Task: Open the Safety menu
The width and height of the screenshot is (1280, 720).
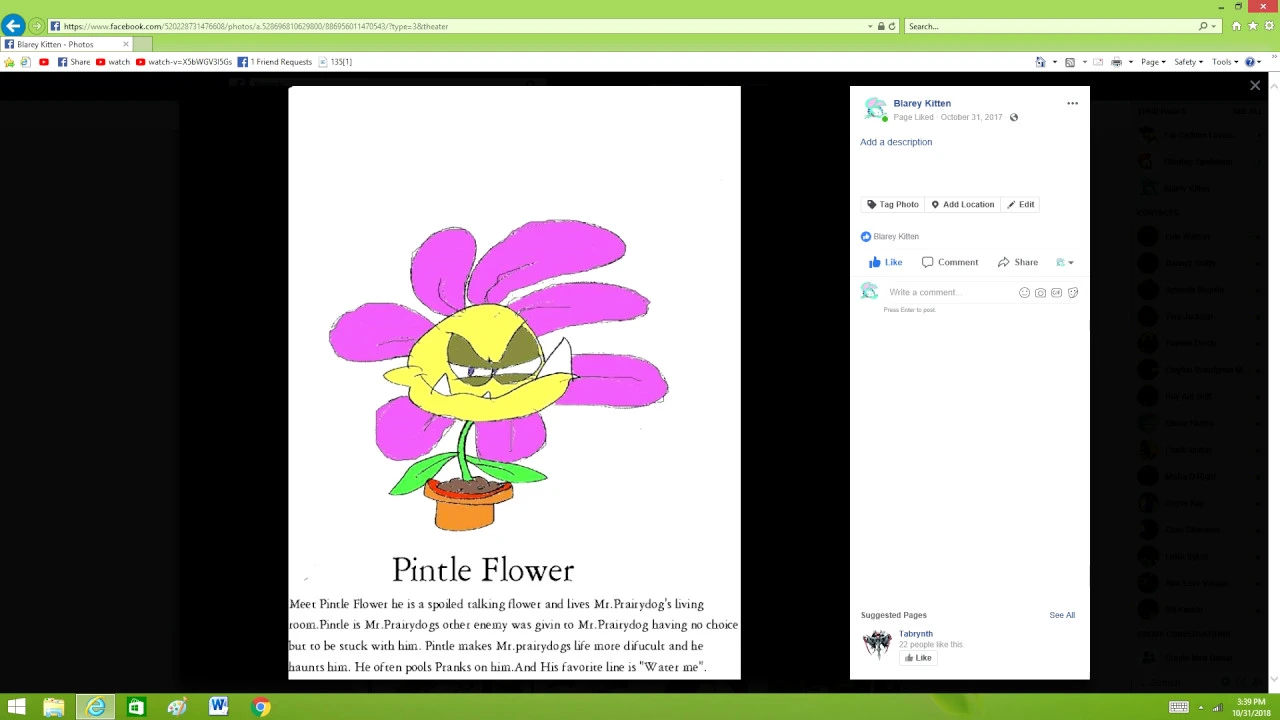Action: point(1188,62)
